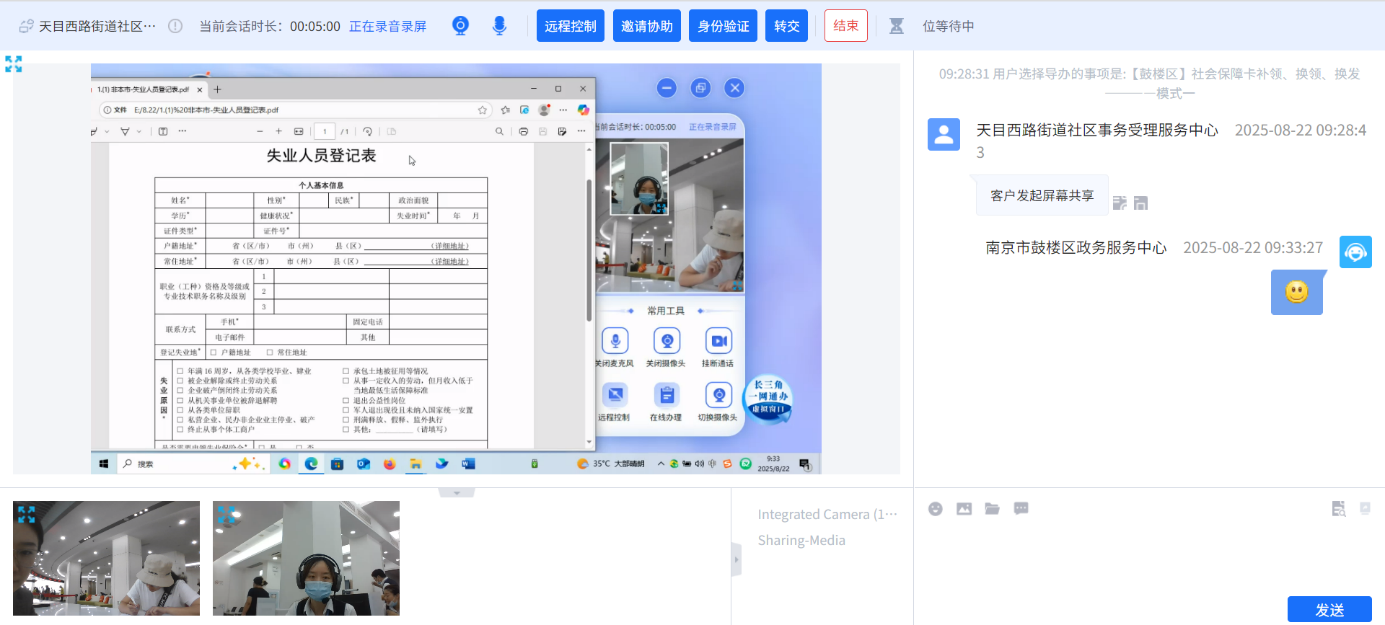Mute the microphone in top toolbar
Image resolution: width=1385 pixels, height=625 pixels.
(x=500, y=26)
